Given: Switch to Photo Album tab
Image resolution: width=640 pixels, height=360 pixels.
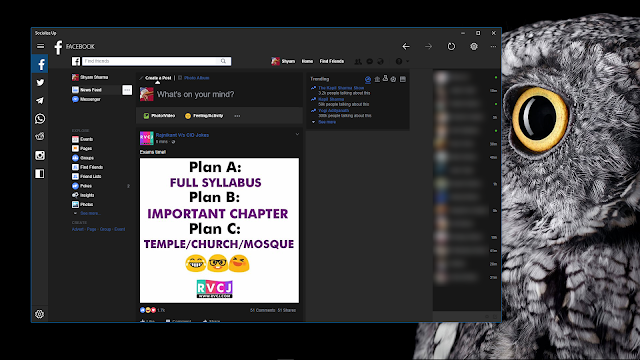Looking at the screenshot, I should coord(196,78).
